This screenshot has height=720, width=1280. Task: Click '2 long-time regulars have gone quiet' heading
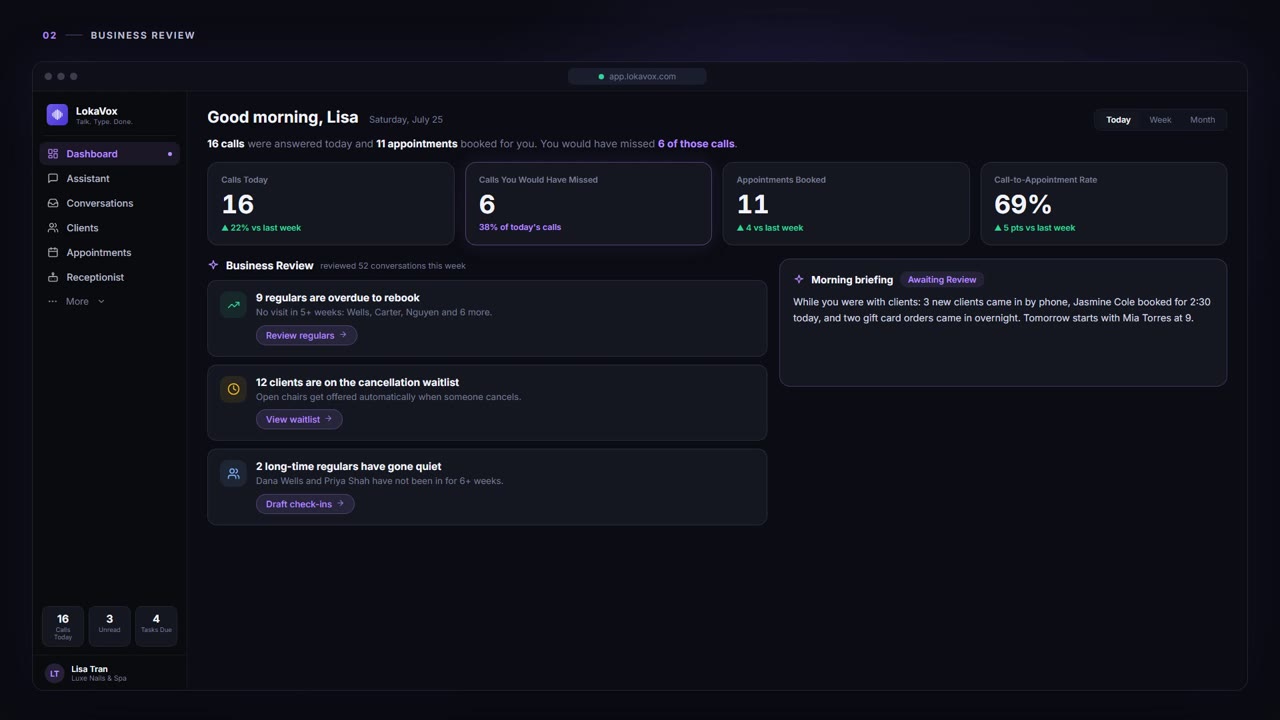pyautogui.click(x=348, y=466)
